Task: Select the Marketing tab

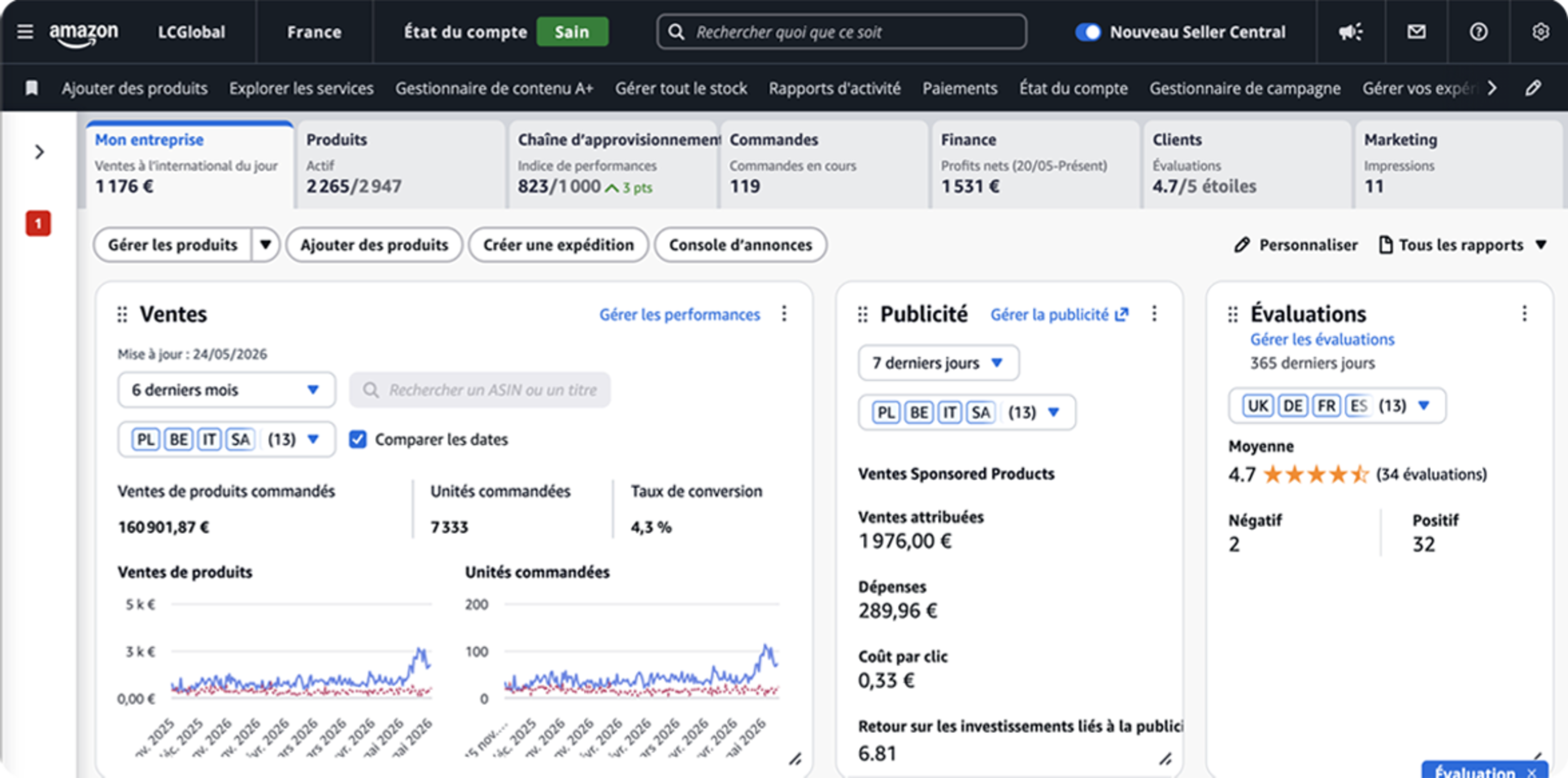Action: click(x=1459, y=164)
